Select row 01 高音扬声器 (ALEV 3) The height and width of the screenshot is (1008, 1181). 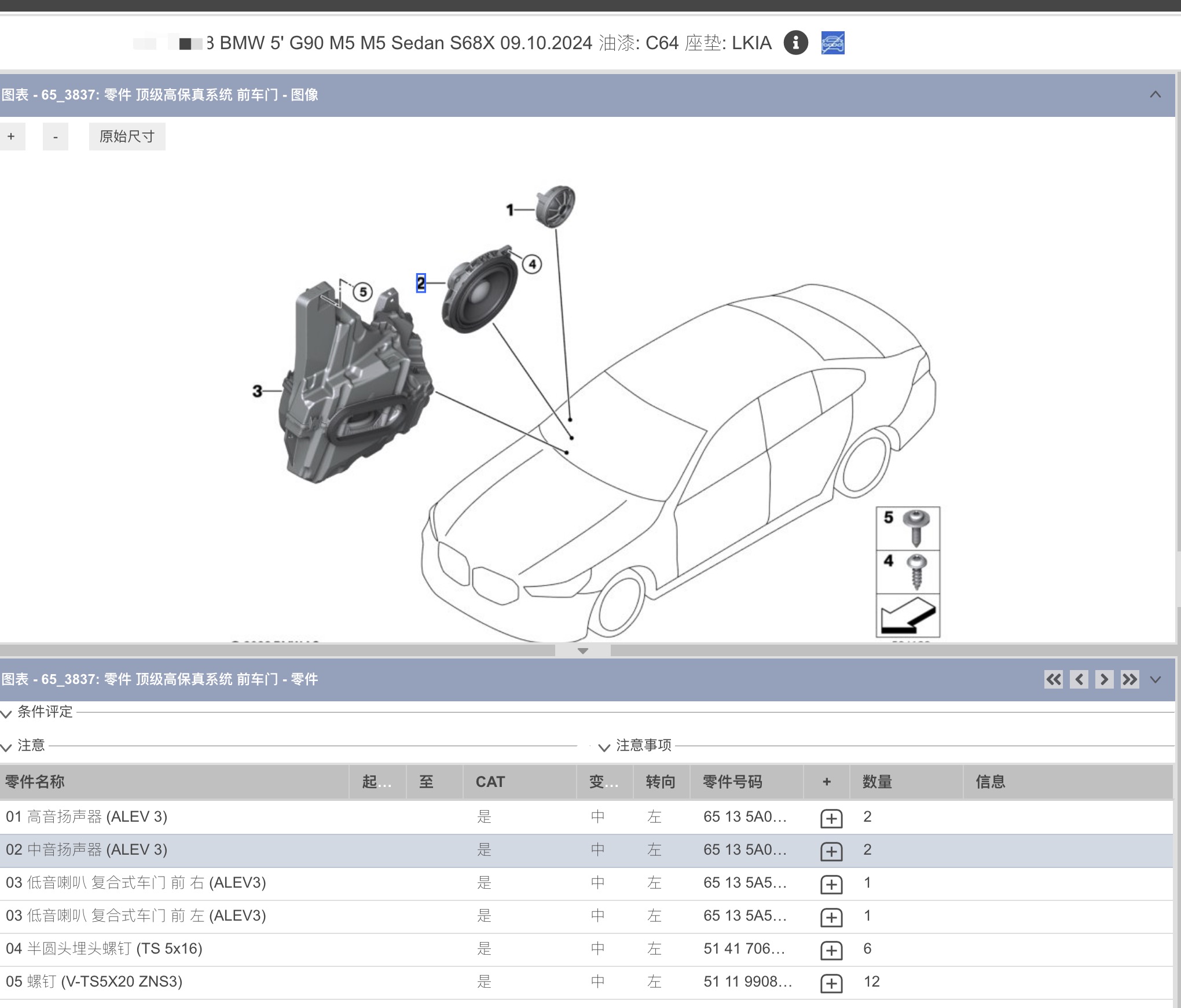tap(586, 817)
